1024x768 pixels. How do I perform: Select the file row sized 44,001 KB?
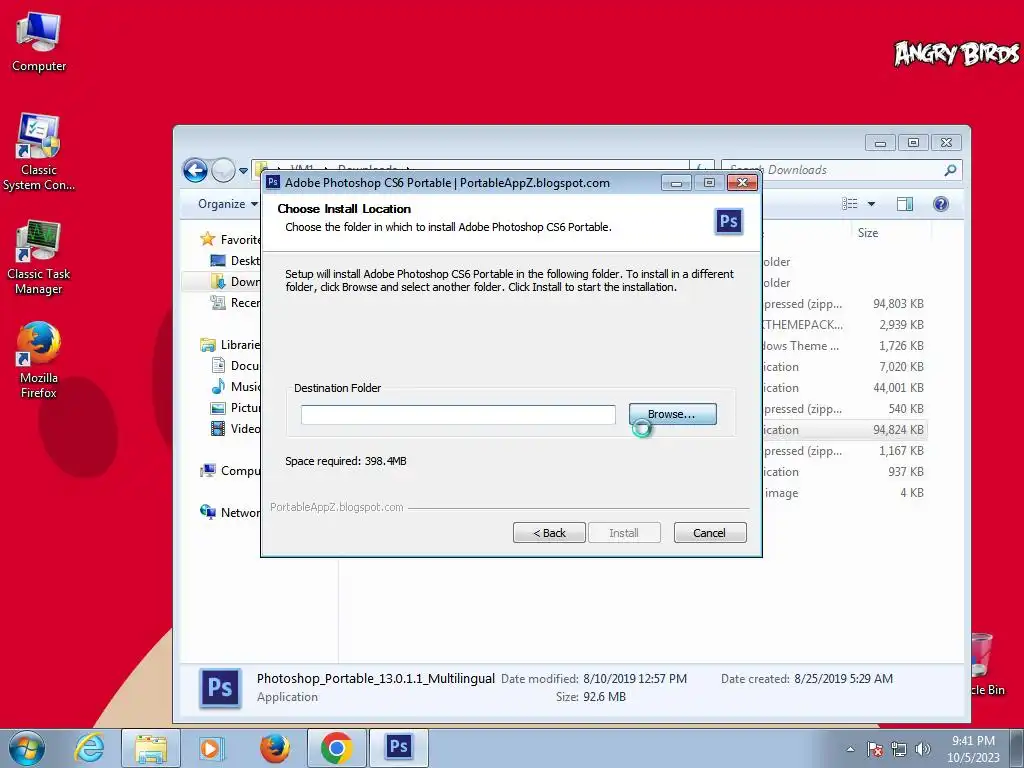point(844,387)
